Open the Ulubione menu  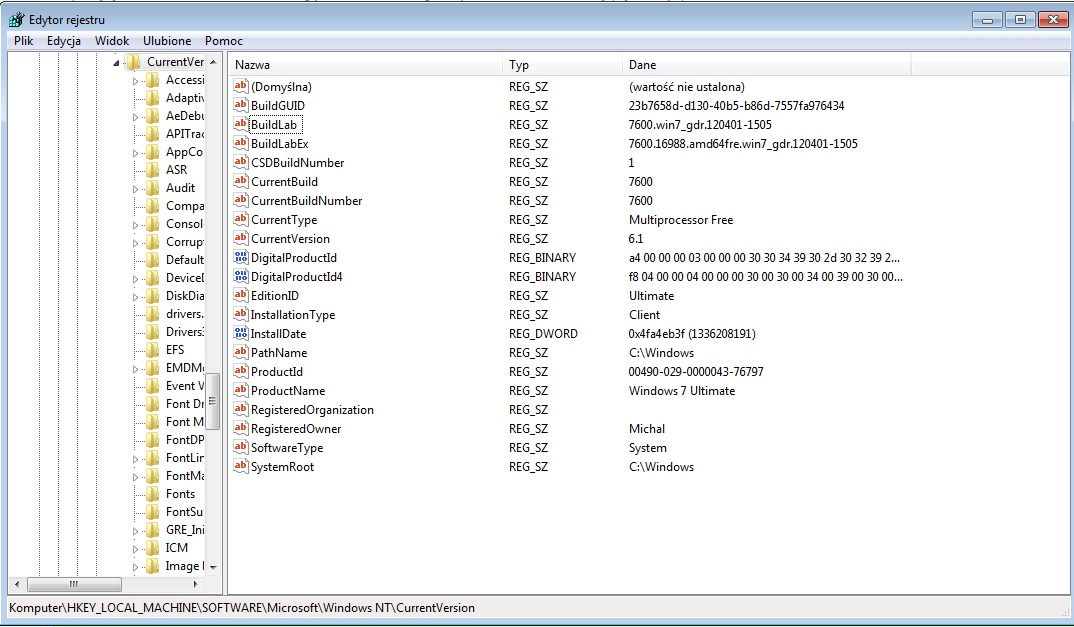pos(167,40)
